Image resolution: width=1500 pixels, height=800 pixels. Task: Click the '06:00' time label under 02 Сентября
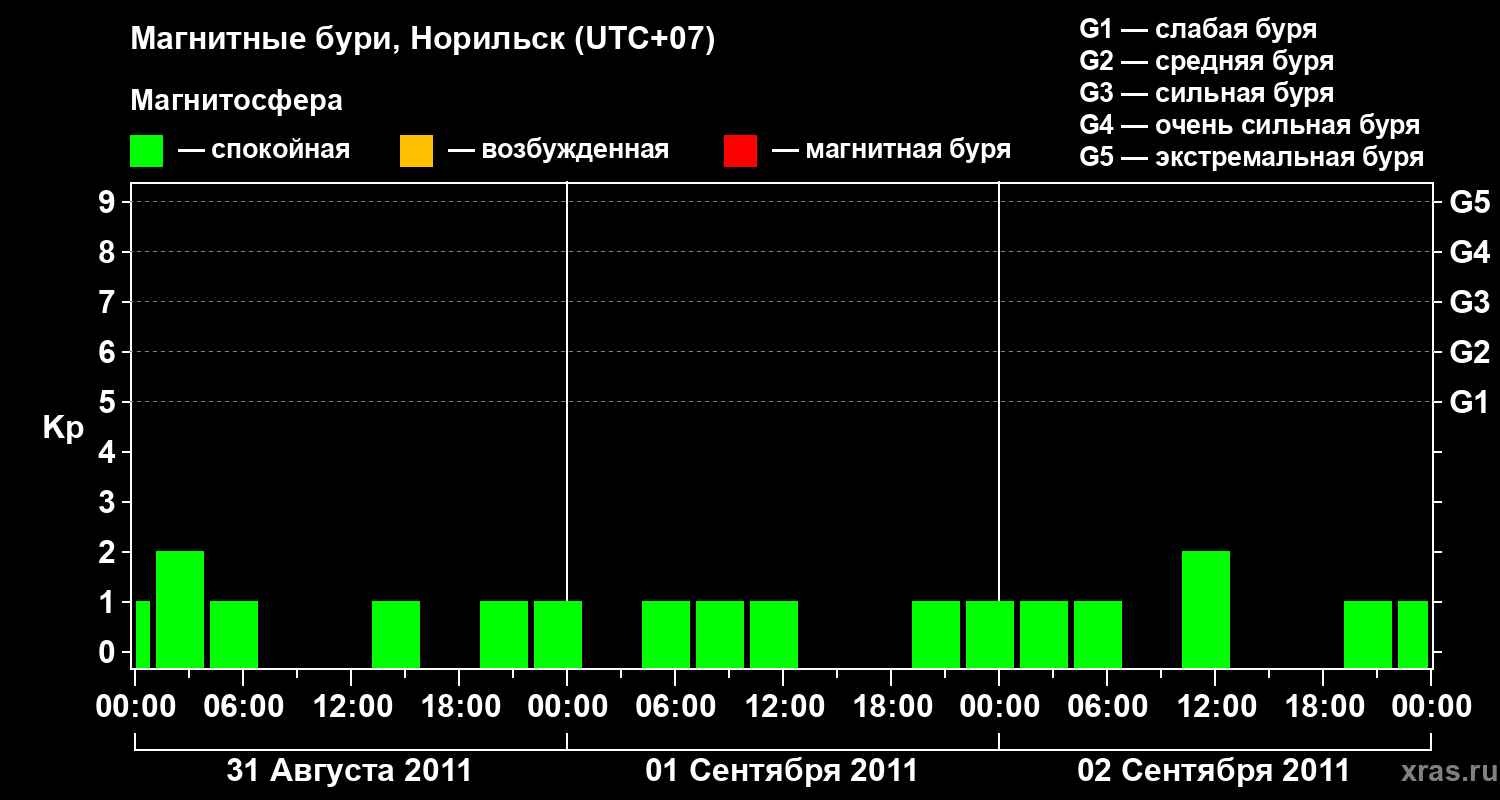pos(1107,706)
